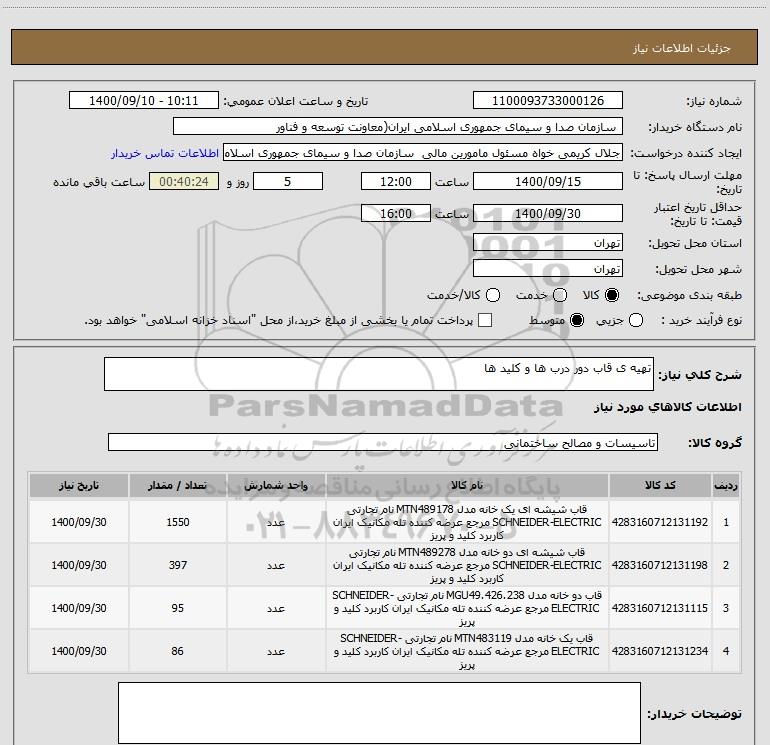This screenshot has height=745, width=770.
Task: Click the اطلاعات کالاهای مورد نیاز section heading
Action: pyautogui.click(x=668, y=407)
